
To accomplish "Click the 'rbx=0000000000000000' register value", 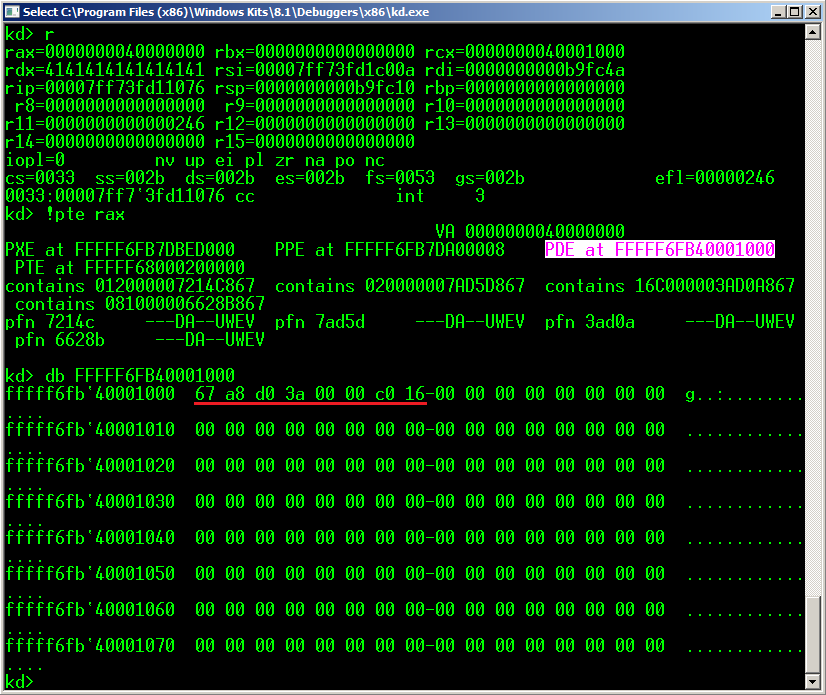I will [x=314, y=52].
